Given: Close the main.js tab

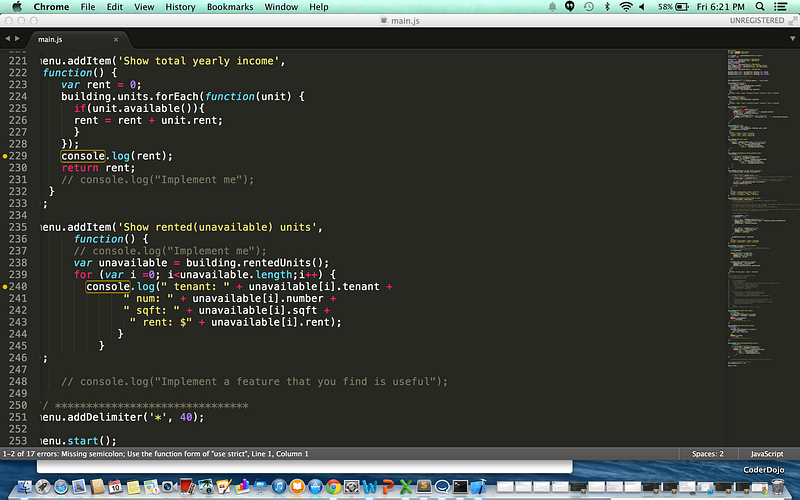Looking at the screenshot, I should (x=116, y=39).
